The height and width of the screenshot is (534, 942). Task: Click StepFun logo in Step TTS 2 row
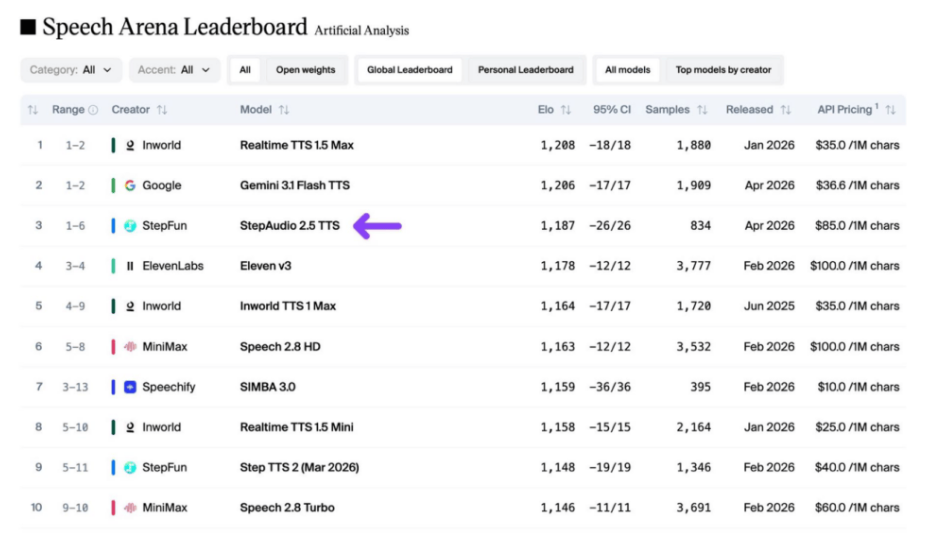point(130,467)
